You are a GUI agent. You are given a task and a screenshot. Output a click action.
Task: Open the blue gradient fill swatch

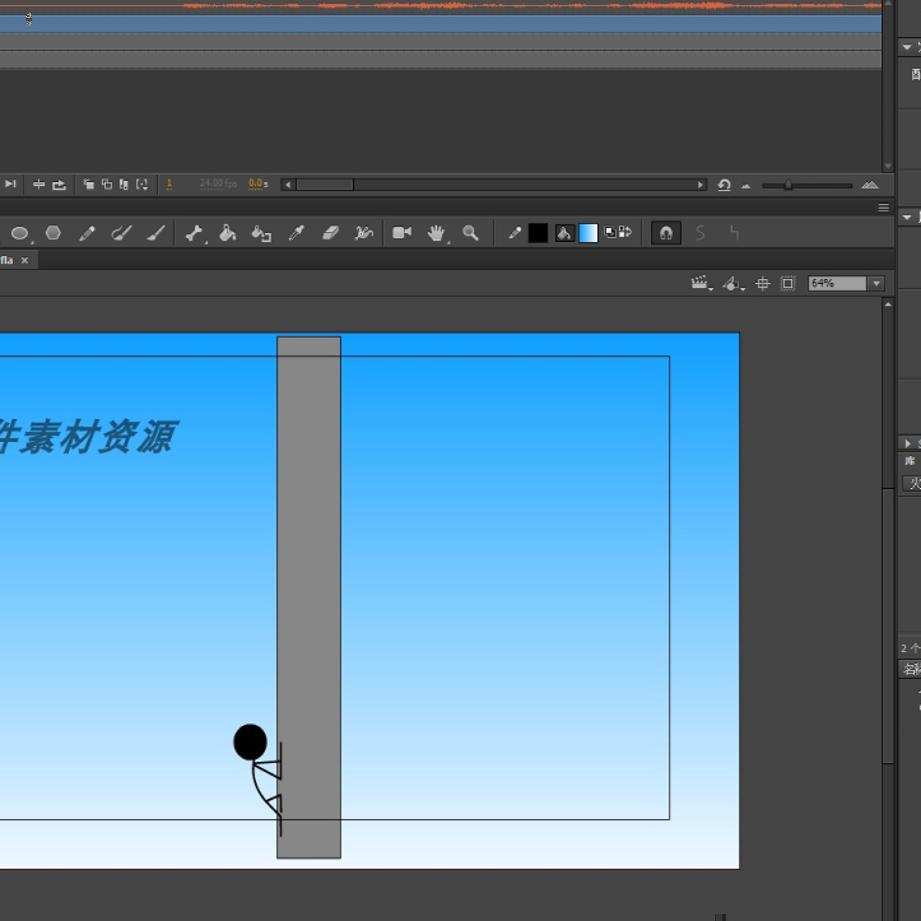tap(588, 233)
